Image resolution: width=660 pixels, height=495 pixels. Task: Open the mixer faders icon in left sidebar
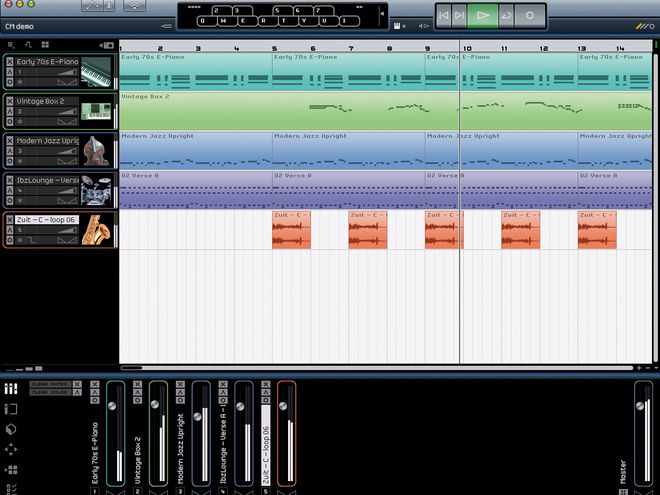click(11, 389)
